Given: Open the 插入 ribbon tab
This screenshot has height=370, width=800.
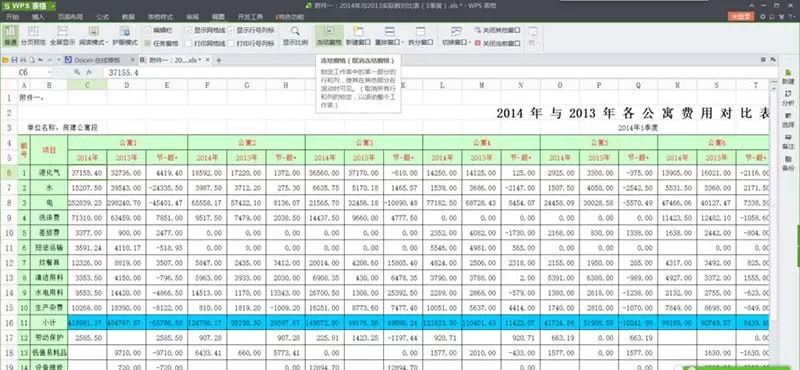Looking at the screenshot, I should (x=38, y=17).
